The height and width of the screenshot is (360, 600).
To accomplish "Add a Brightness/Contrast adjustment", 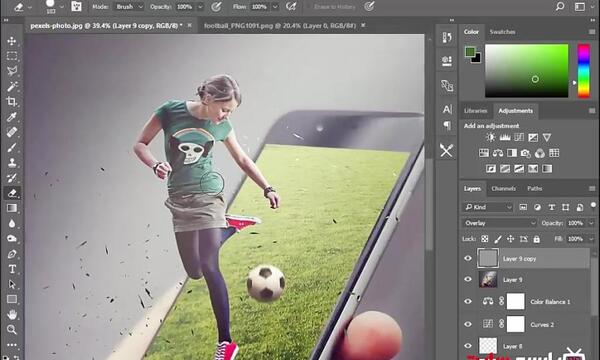I will (490, 137).
